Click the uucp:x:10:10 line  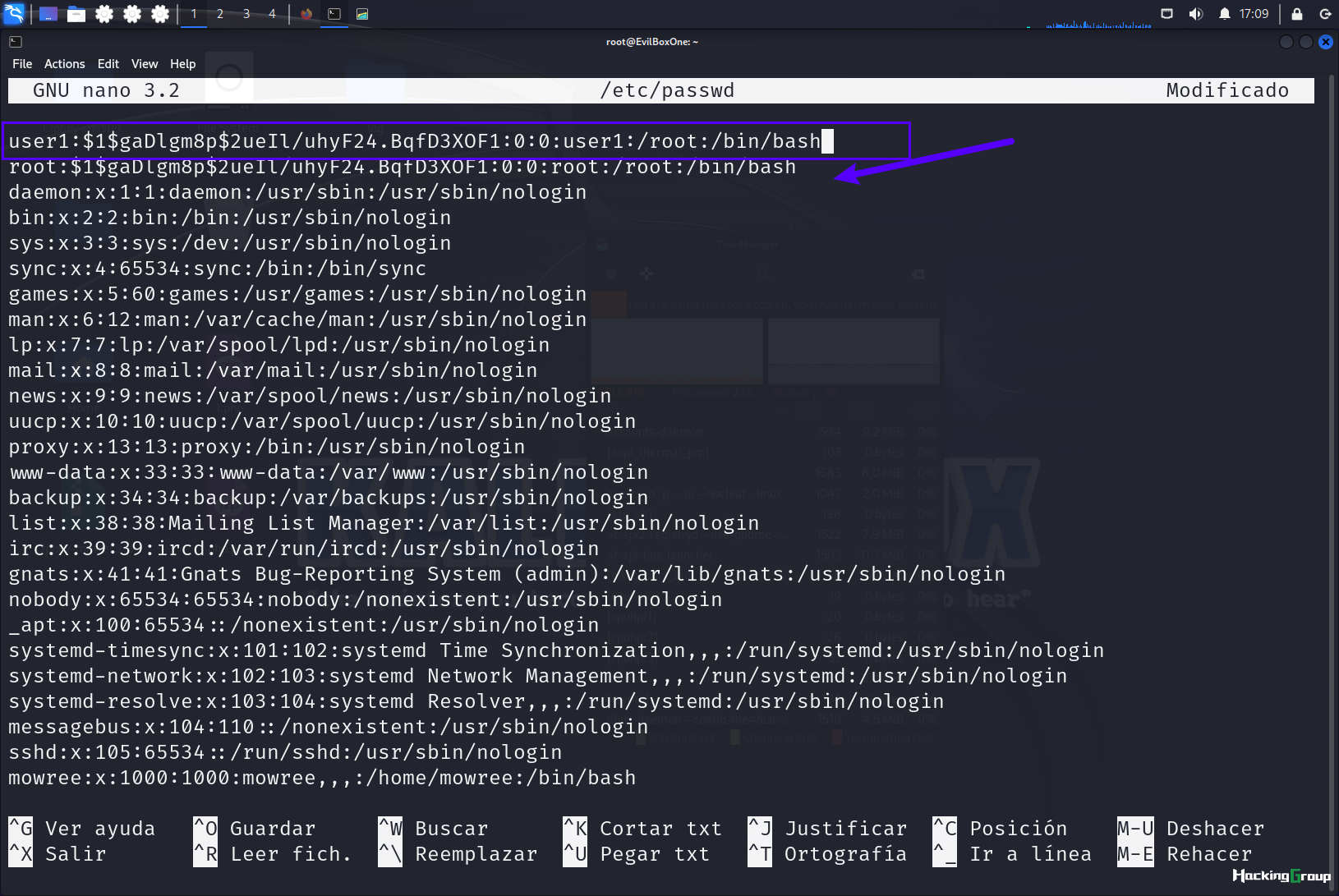point(322,421)
